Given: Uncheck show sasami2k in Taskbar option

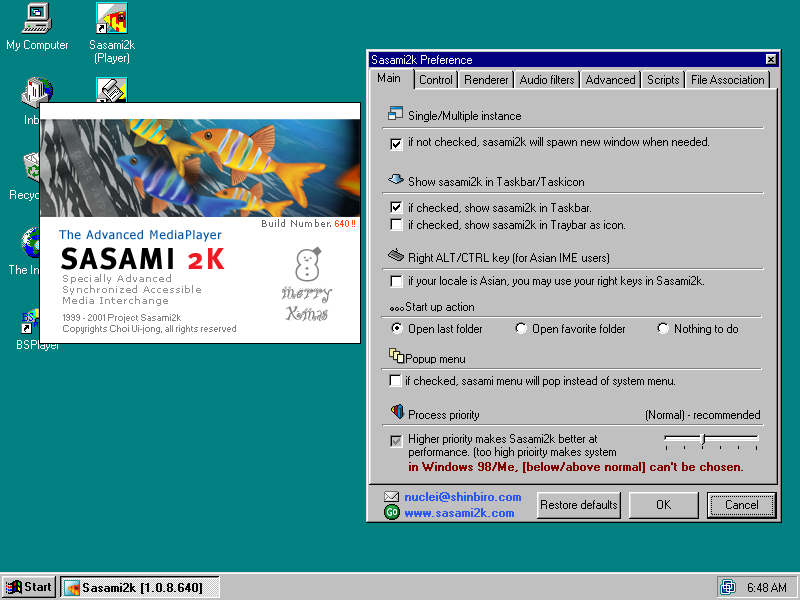Looking at the screenshot, I should pos(397,208).
